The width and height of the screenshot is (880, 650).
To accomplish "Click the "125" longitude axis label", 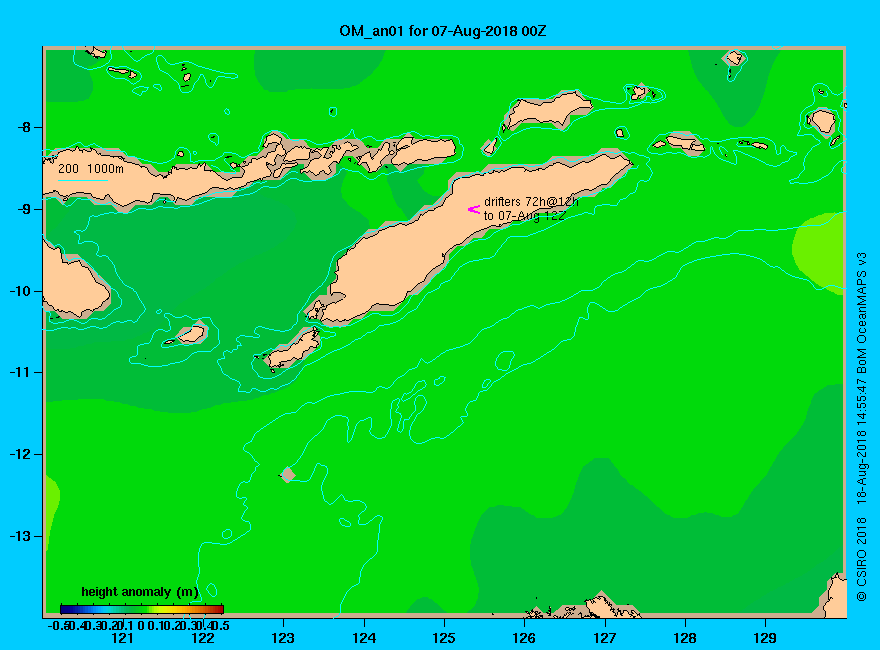I will (x=444, y=638).
